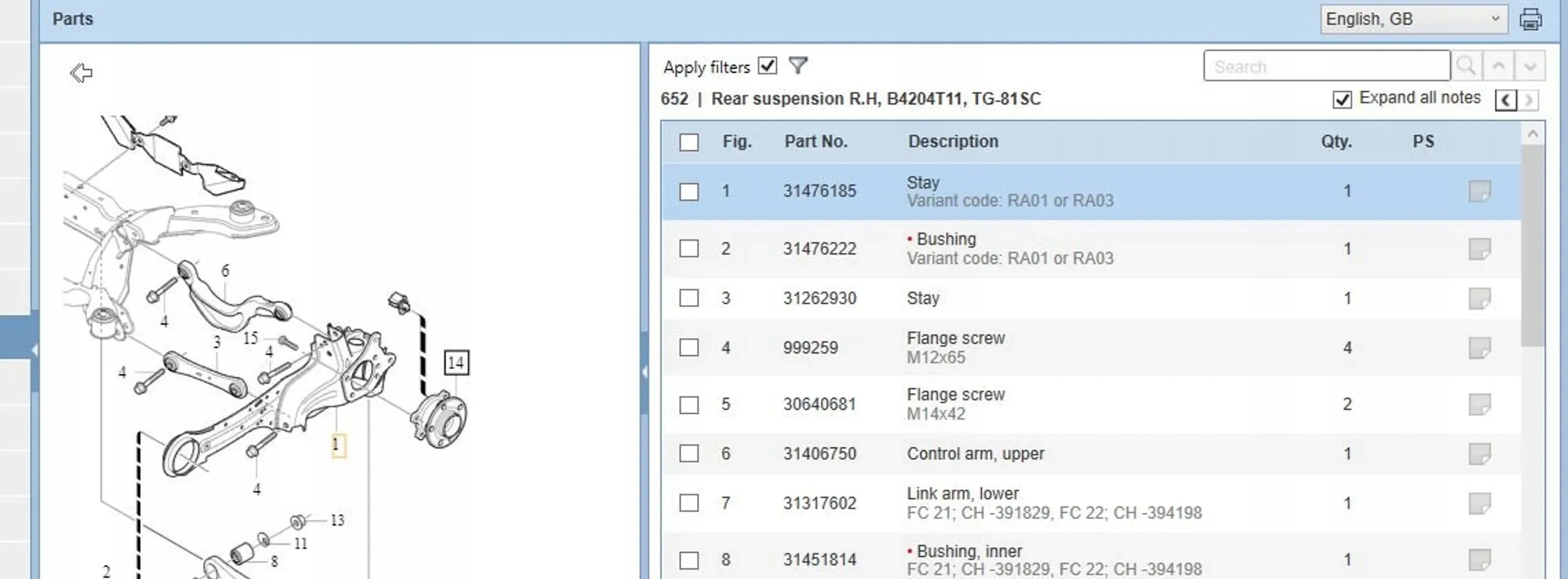Click the Qty. column header
The width and height of the screenshot is (1568, 579).
point(1337,142)
